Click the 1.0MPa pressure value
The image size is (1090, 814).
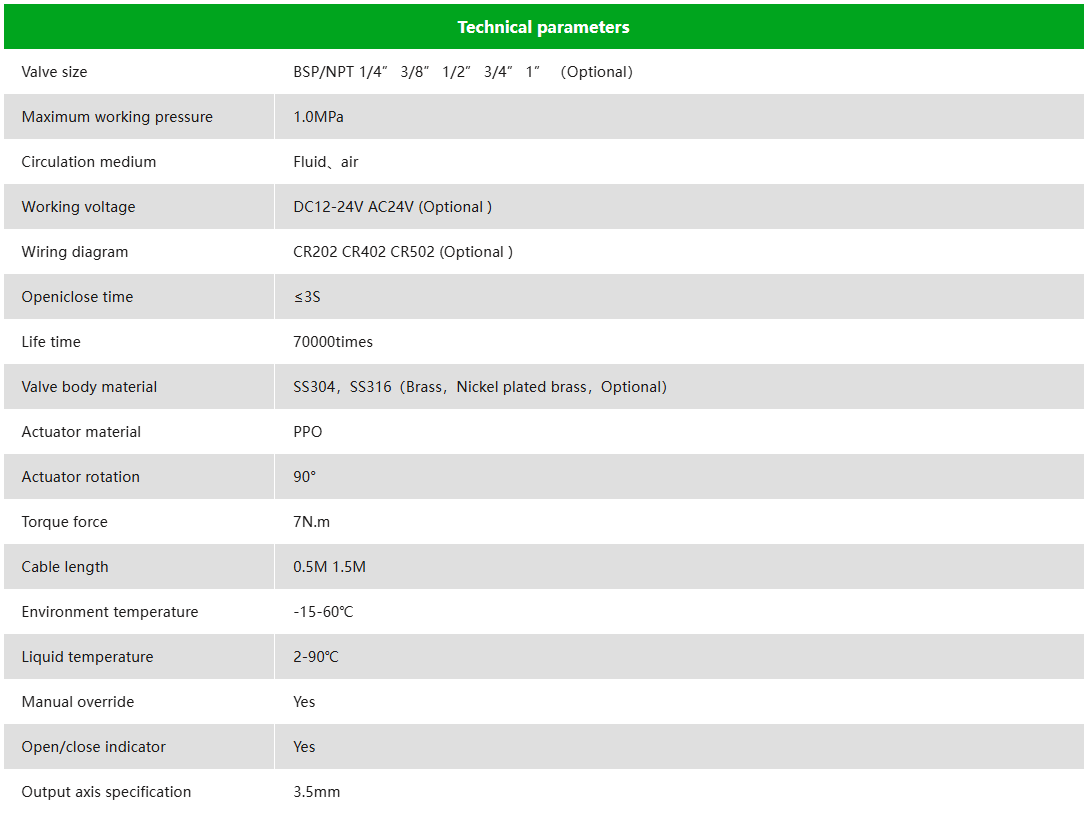pos(318,117)
